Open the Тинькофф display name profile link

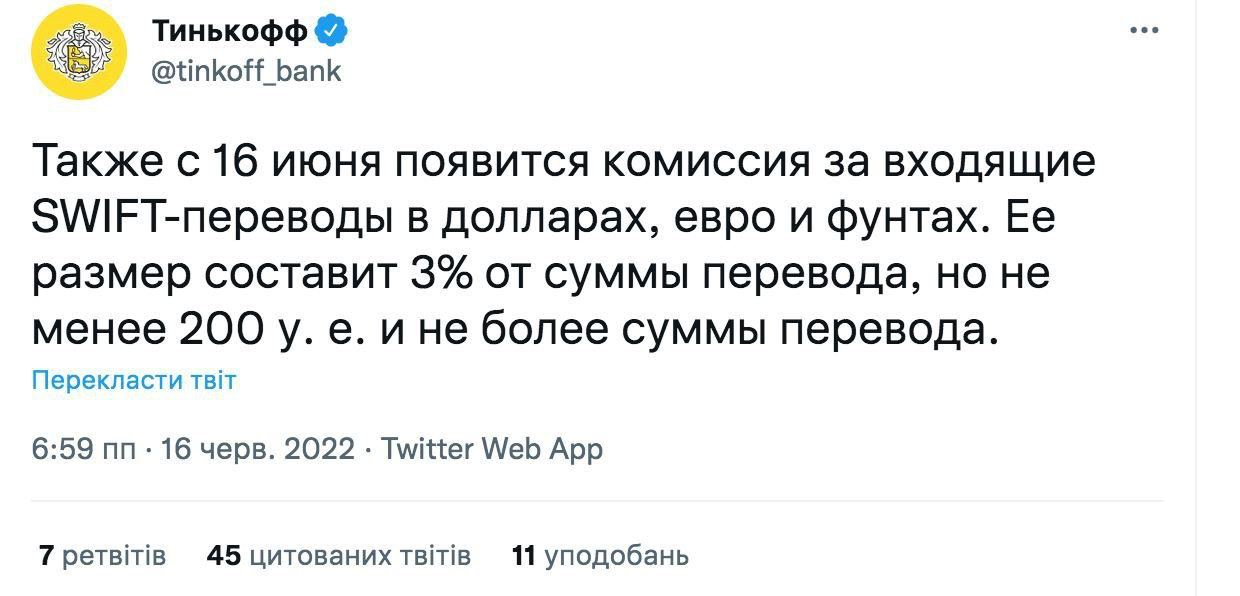click(230, 32)
